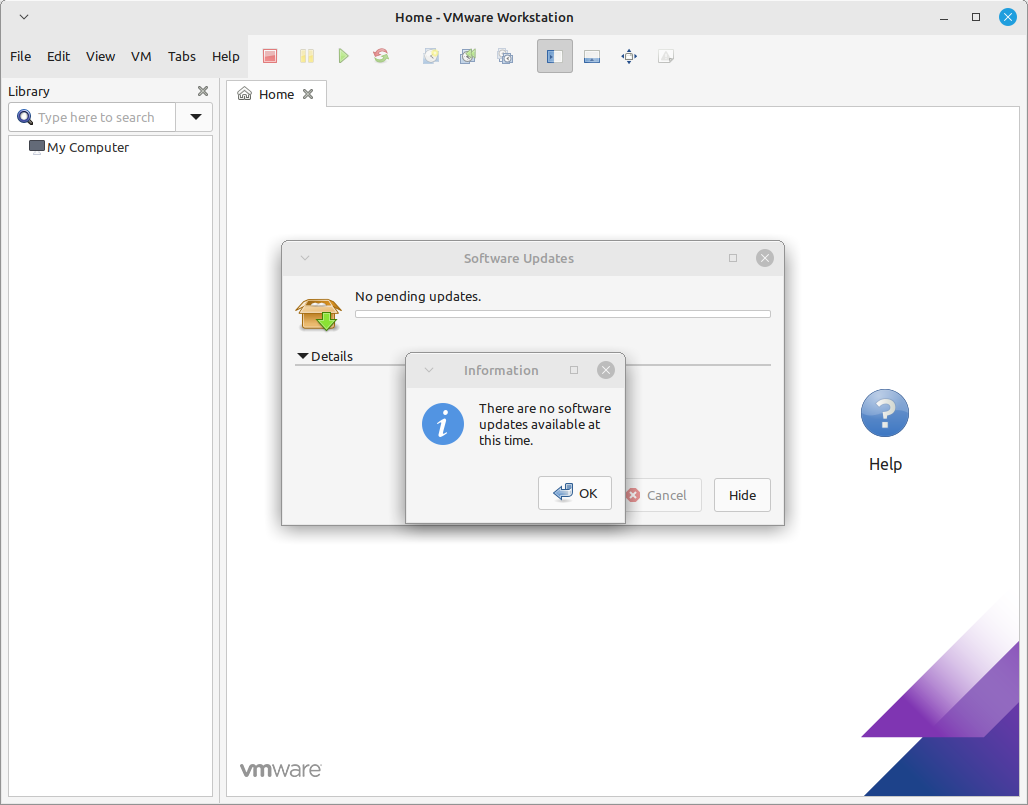Click the Take Snapshot clock icon
This screenshot has width=1028, height=805.
[431, 56]
